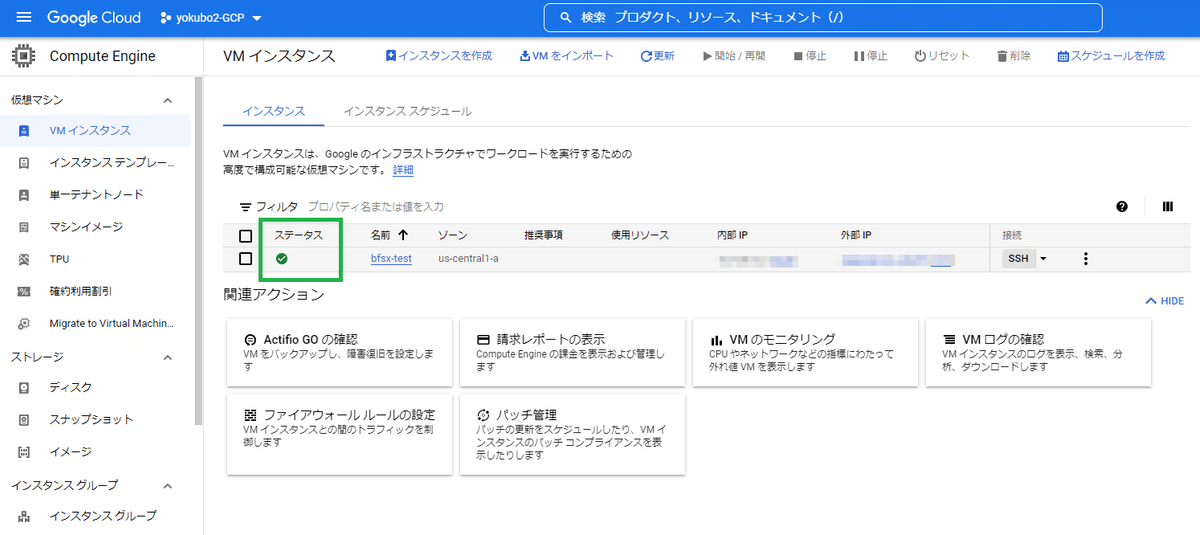The width and height of the screenshot is (1200, 535).
Task: Open the bfsx-test instance link
Action: point(391,259)
